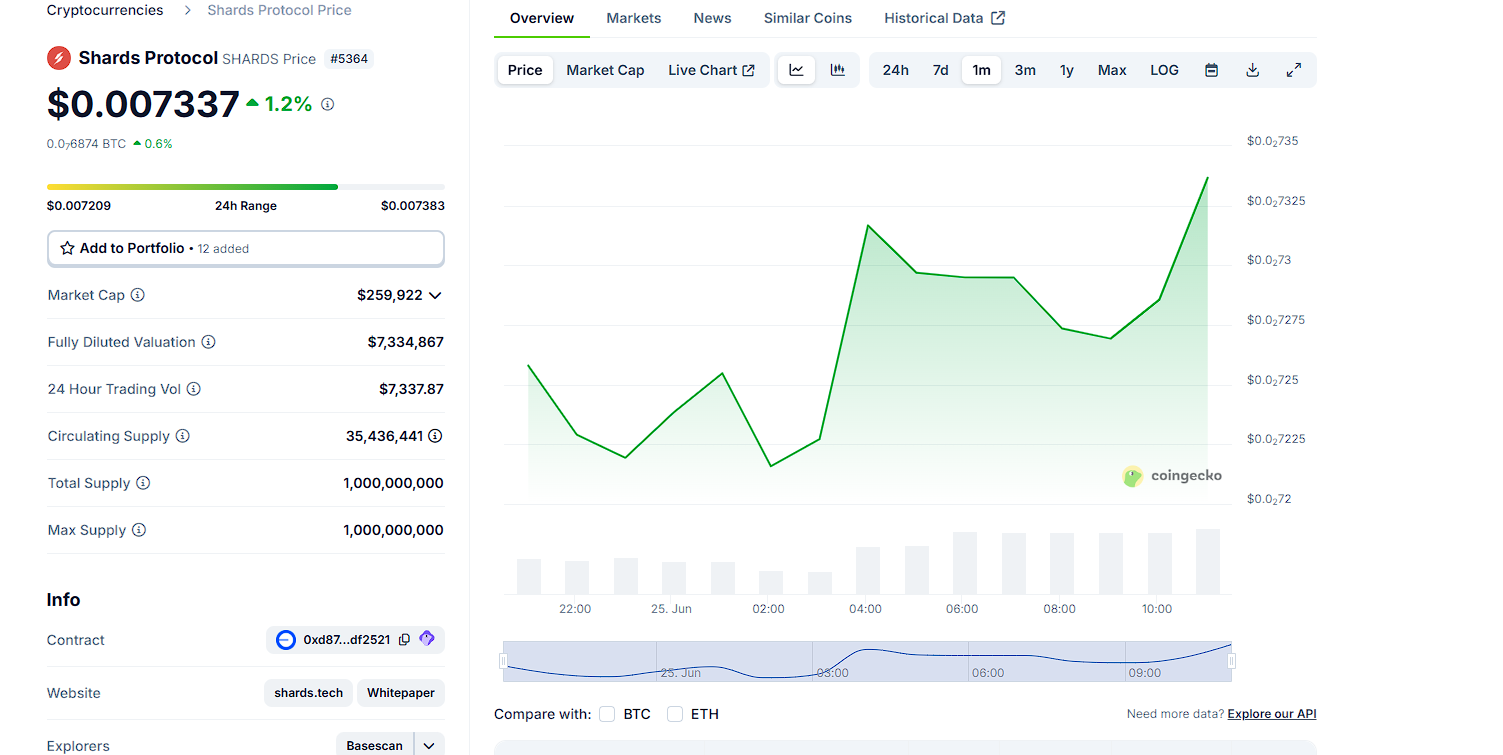The image size is (1503, 755).
Task: Switch to candlestick chart view icon
Action: pyautogui.click(x=838, y=70)
